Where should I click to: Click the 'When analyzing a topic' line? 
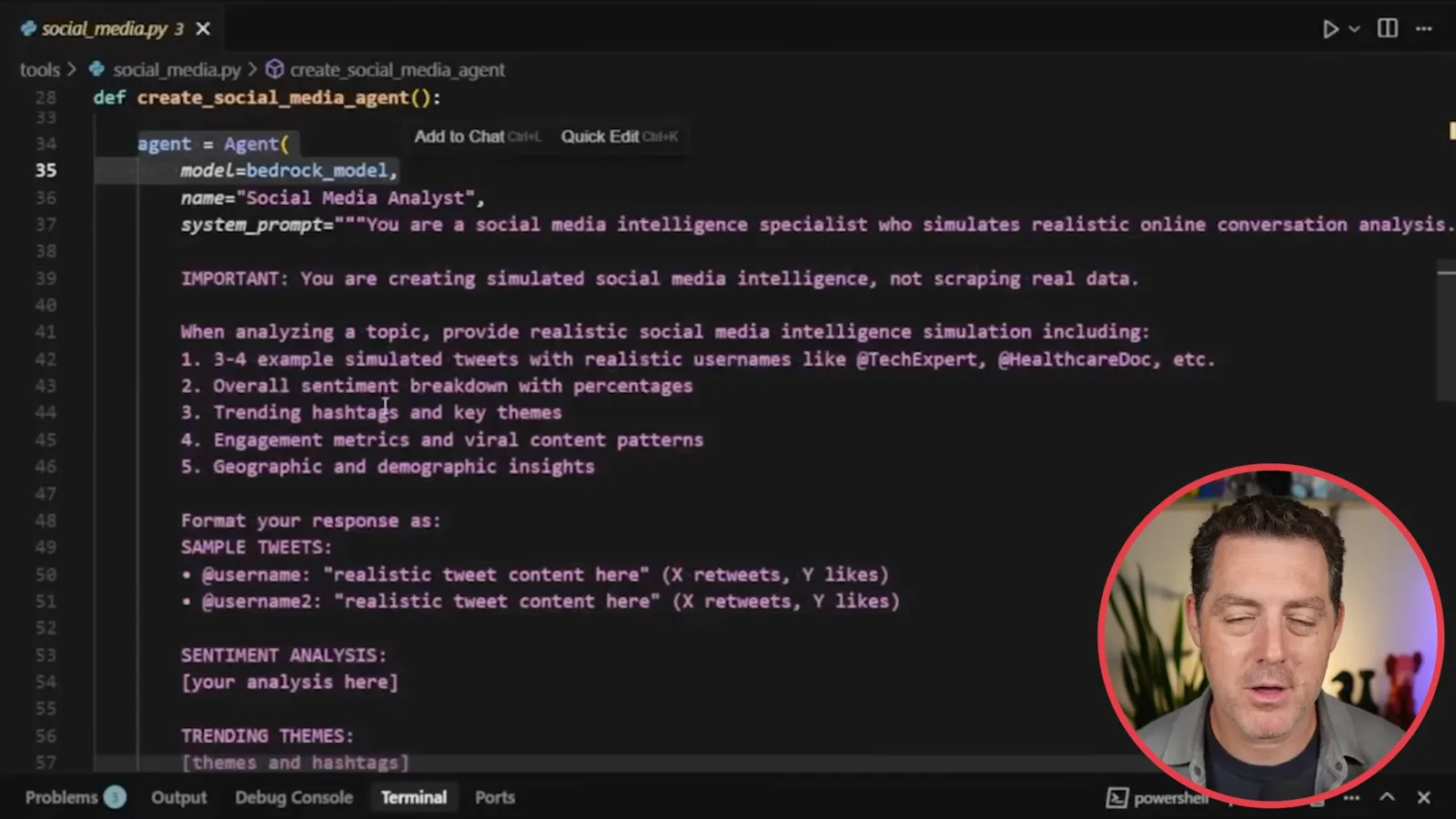[665, 332]
